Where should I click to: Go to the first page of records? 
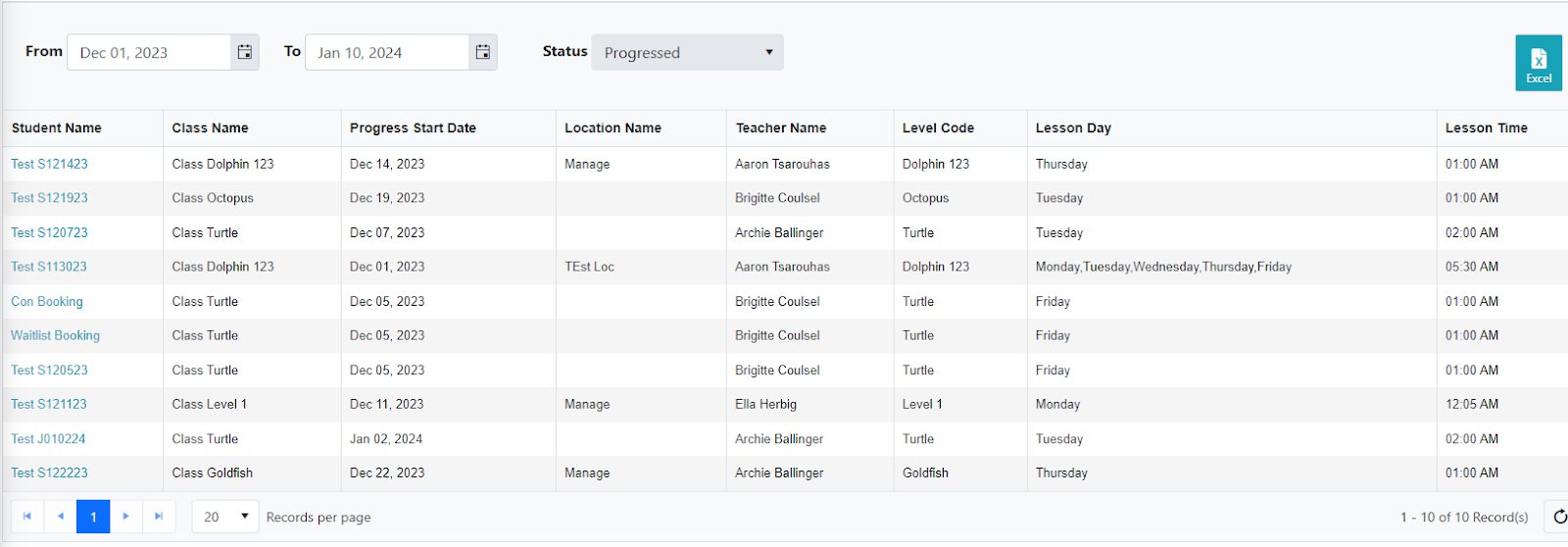coord(27,517)
